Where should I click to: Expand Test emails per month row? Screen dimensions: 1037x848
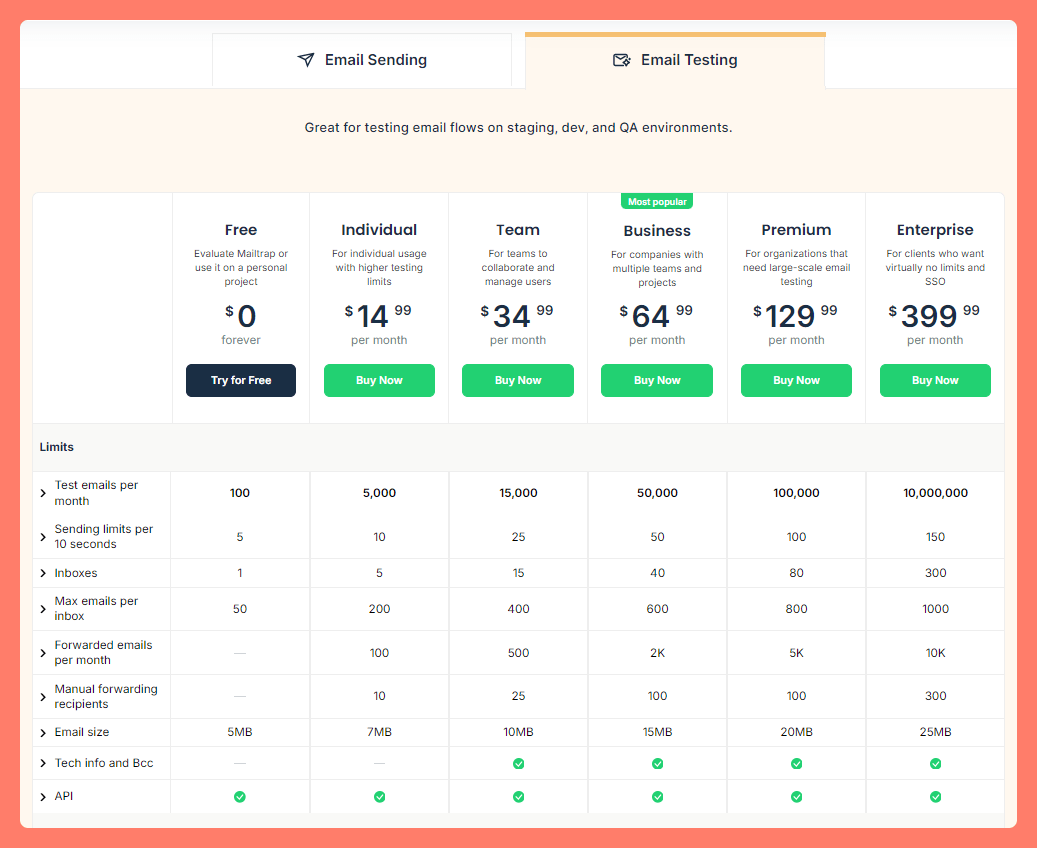click(x=43, y=493)
